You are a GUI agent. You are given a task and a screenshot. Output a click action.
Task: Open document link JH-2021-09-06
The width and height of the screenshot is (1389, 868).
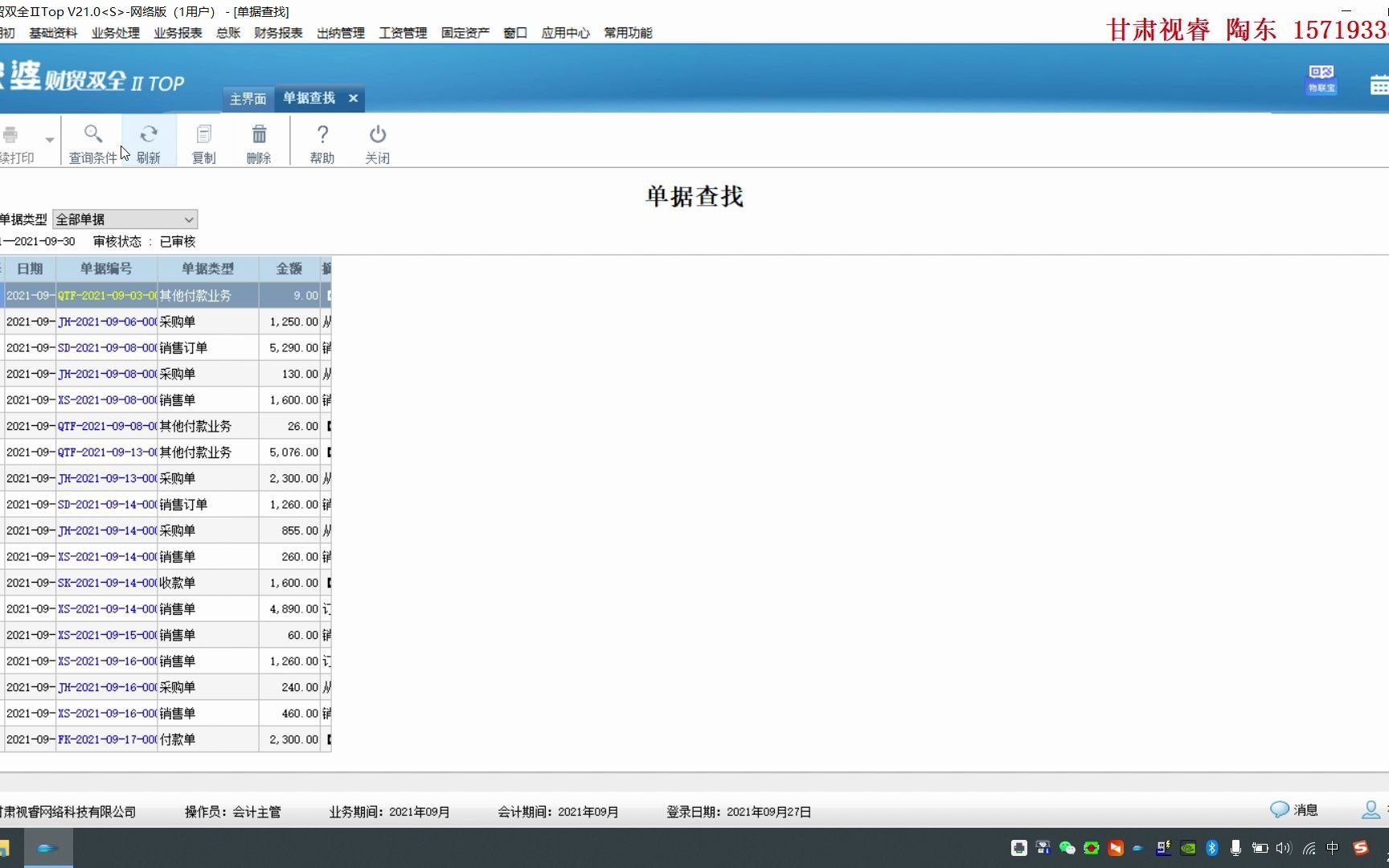click(x=107, y=321)
